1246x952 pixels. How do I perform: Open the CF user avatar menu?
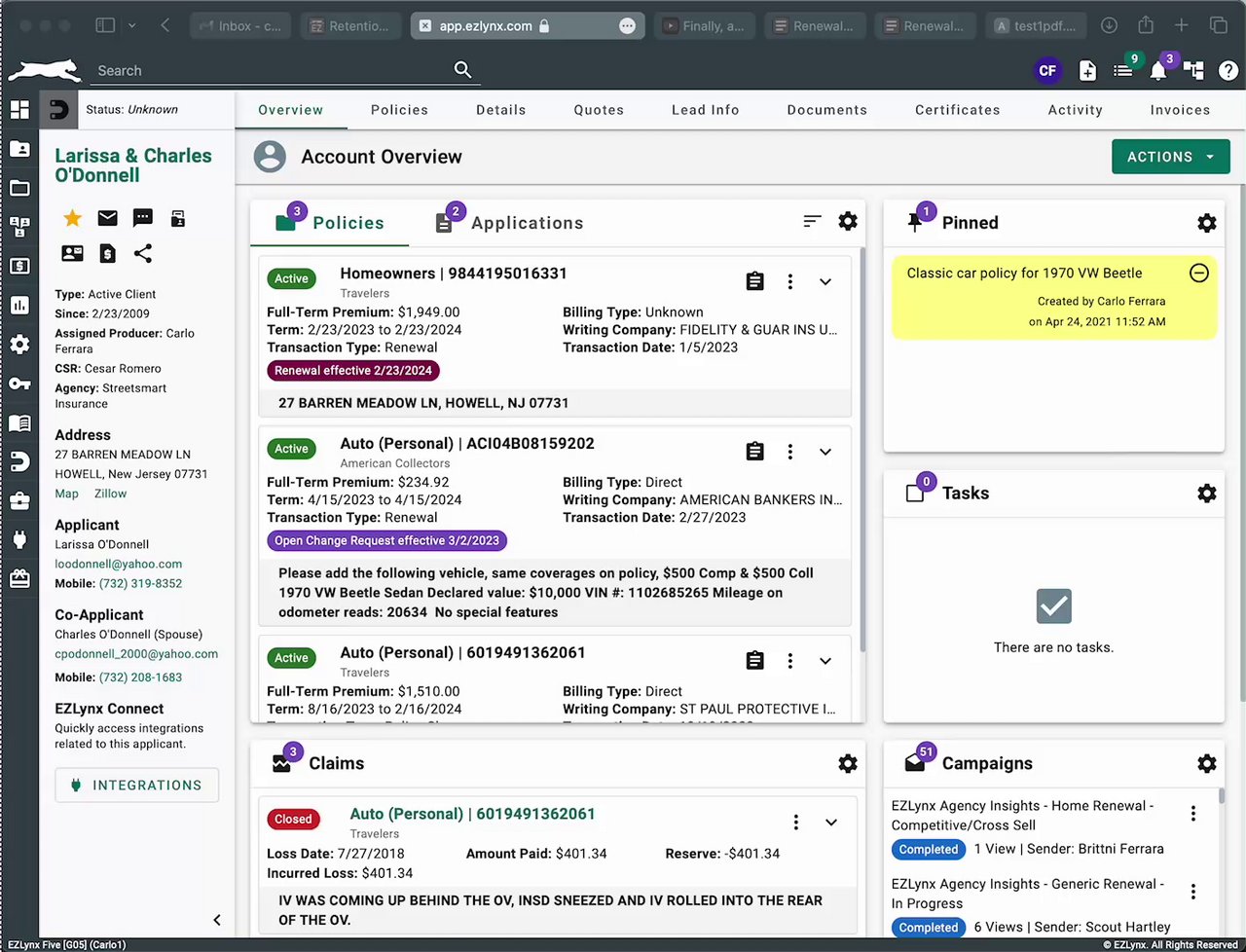(x=1047, y=70)
